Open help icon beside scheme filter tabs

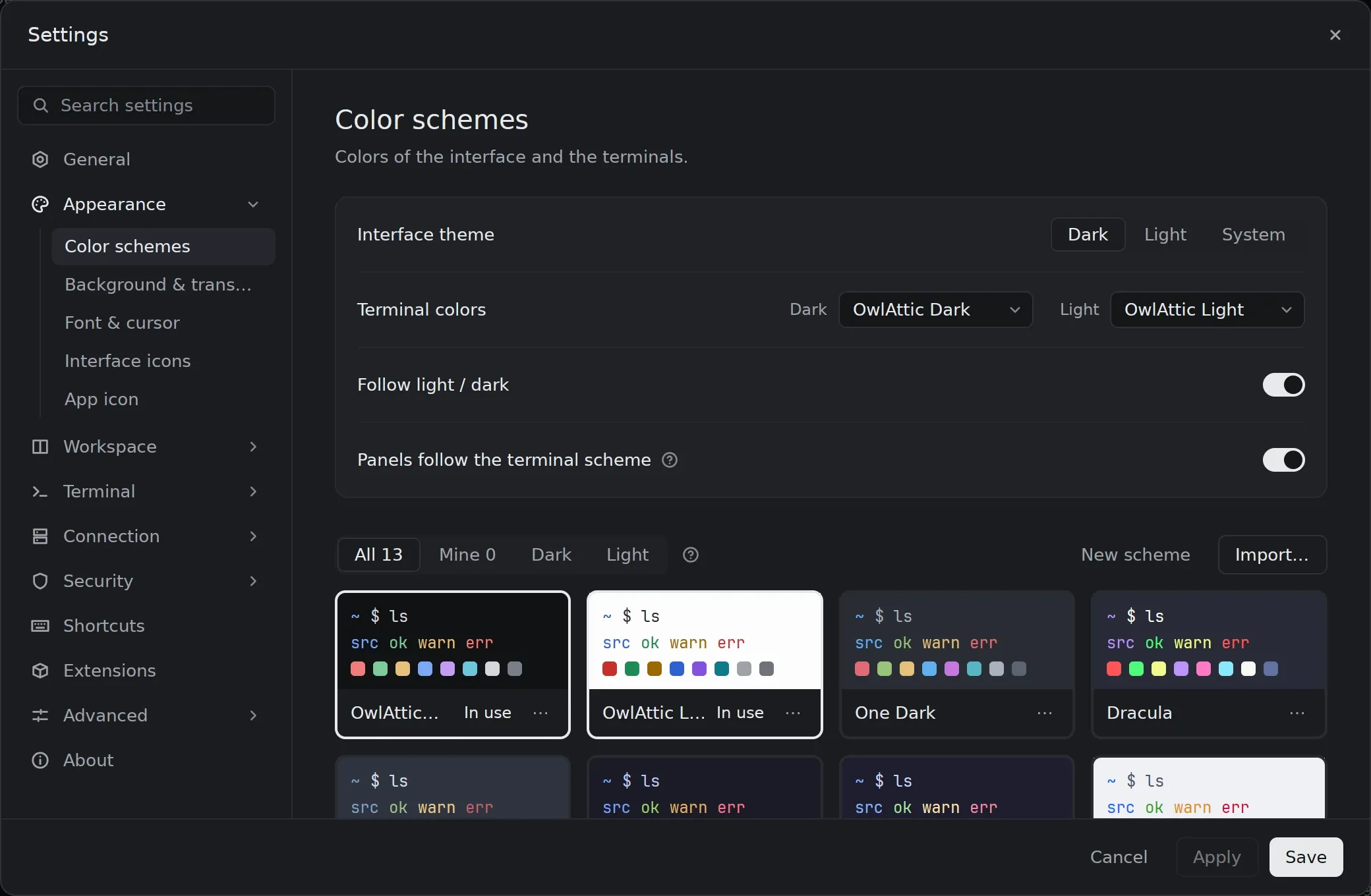click(x=691, y=555)
